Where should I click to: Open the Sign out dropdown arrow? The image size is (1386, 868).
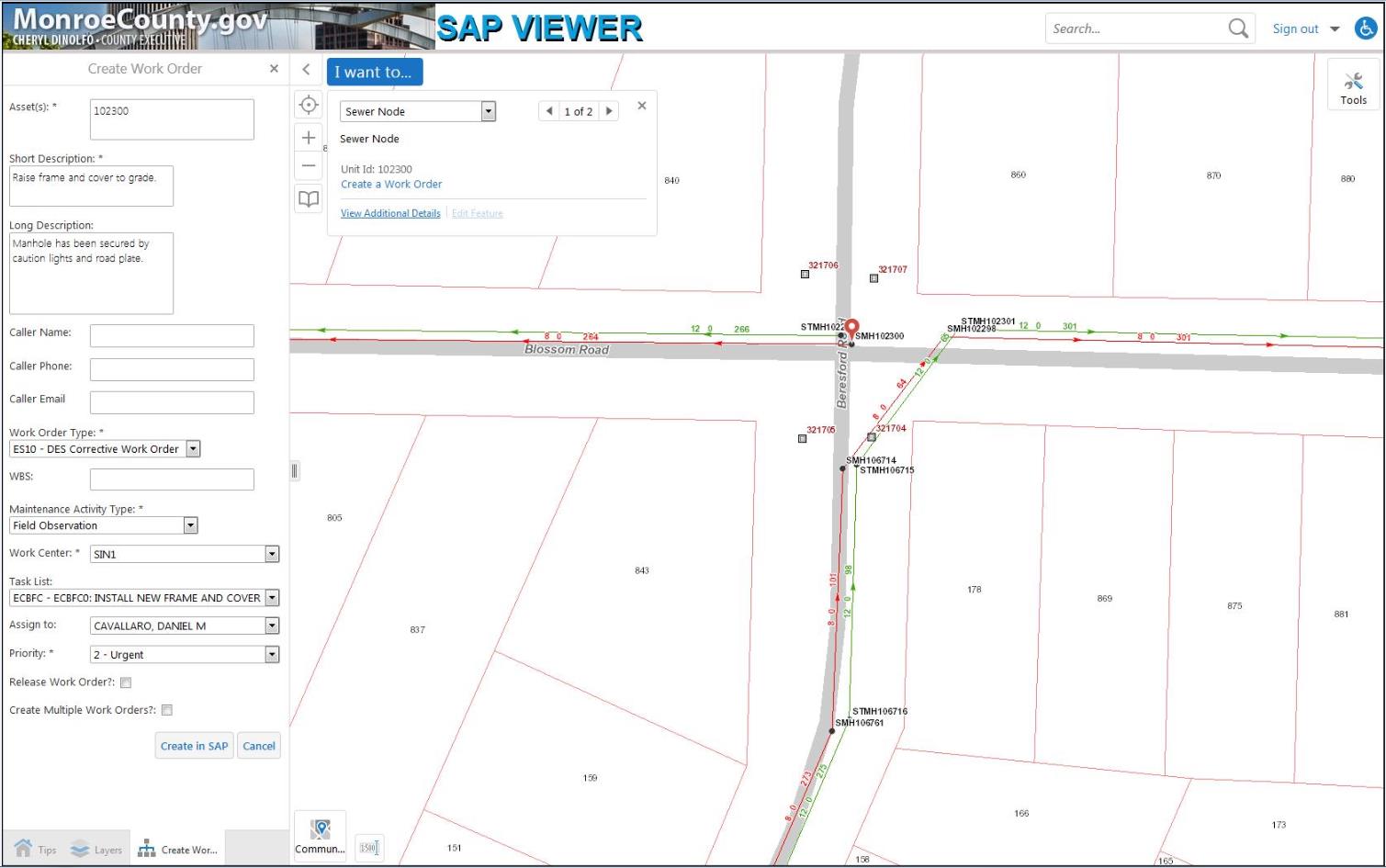point(1335,29)
